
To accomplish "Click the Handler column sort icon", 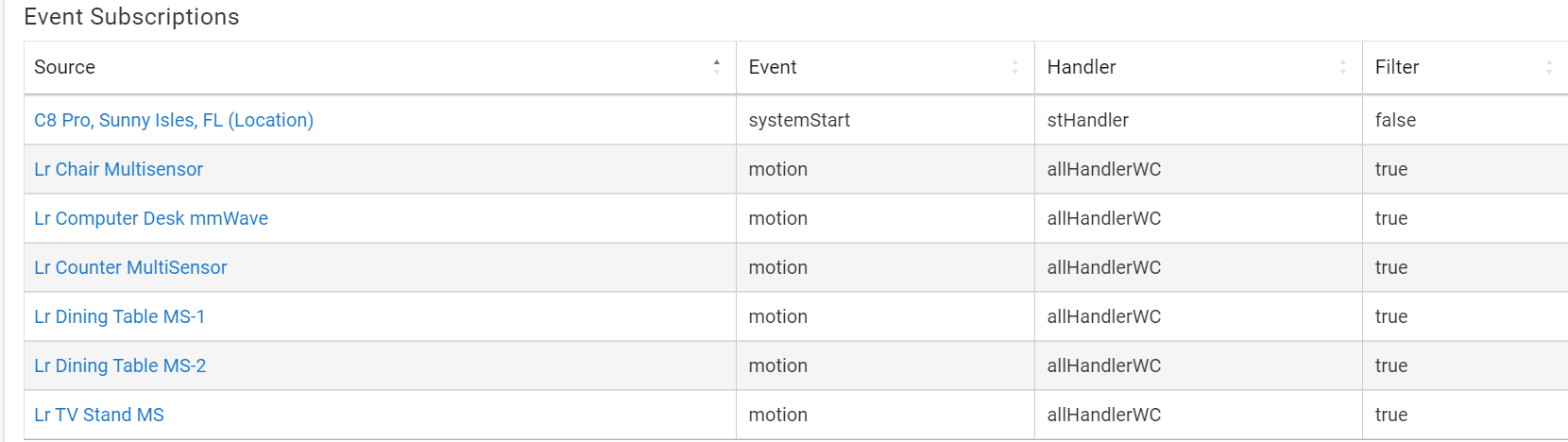I will [x=1342, y=67].
